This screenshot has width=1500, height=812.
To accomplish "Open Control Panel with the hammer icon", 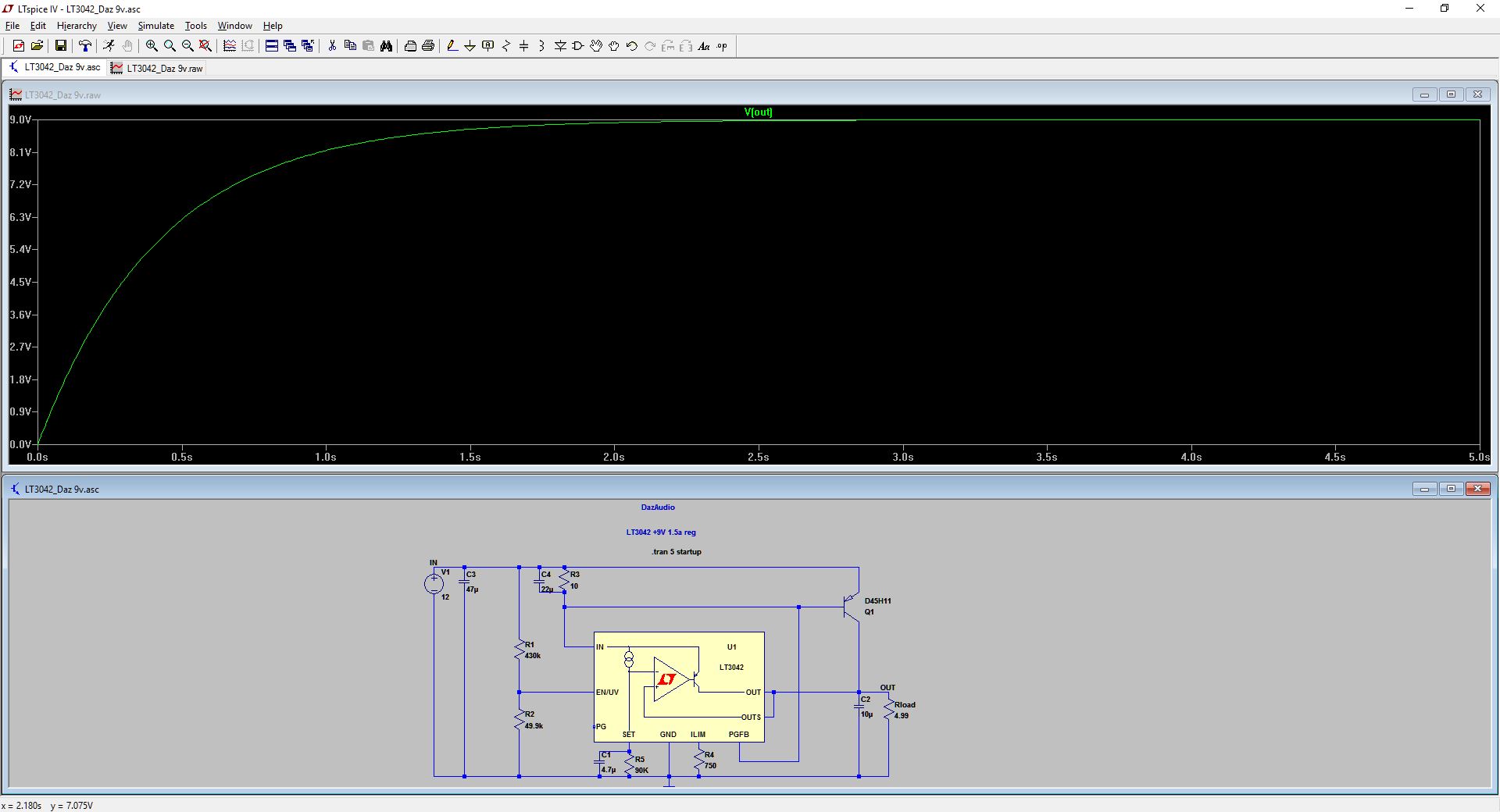I will click(85, 46).
